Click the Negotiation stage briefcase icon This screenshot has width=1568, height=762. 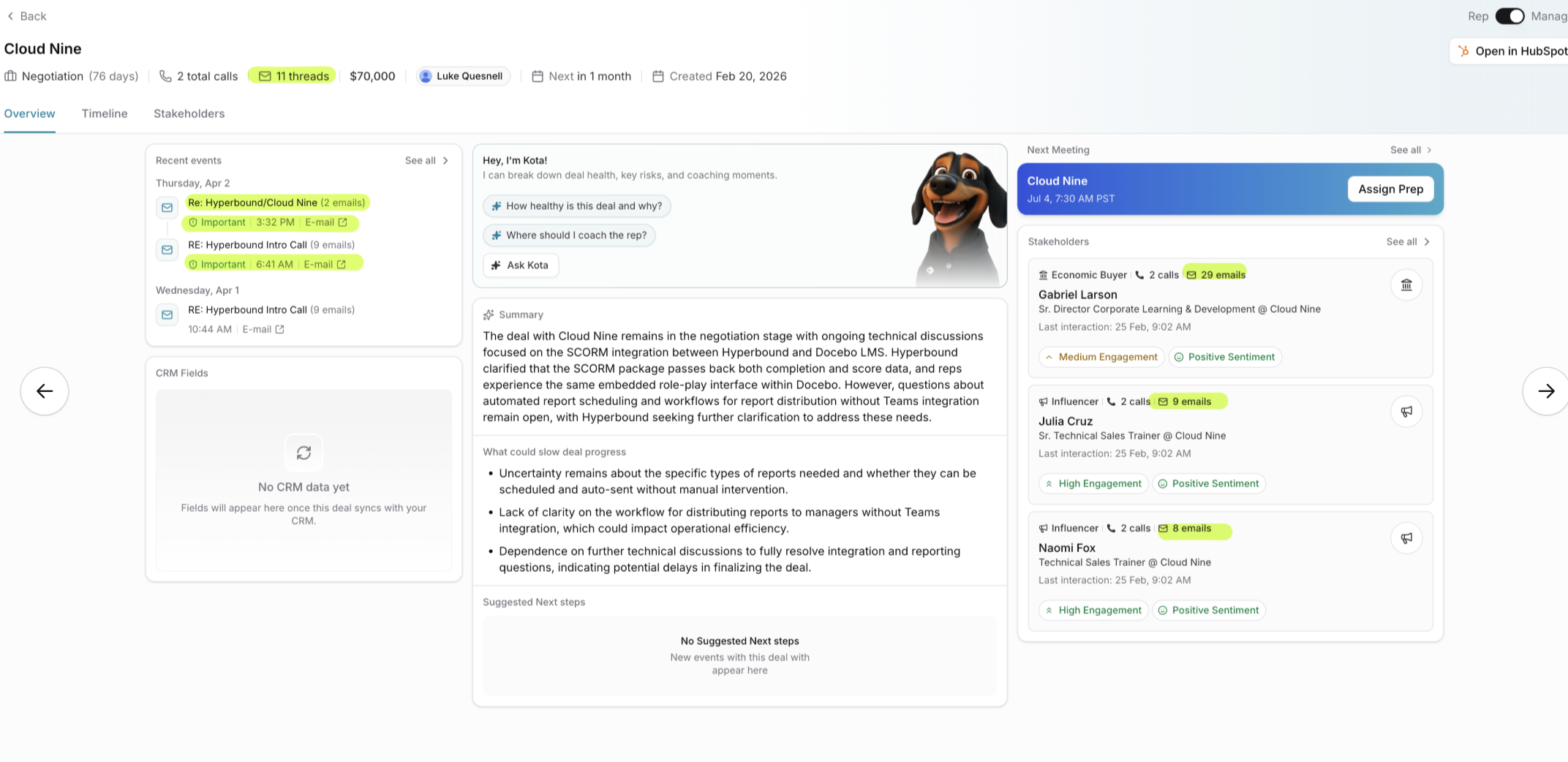click(x=10, y=76)
